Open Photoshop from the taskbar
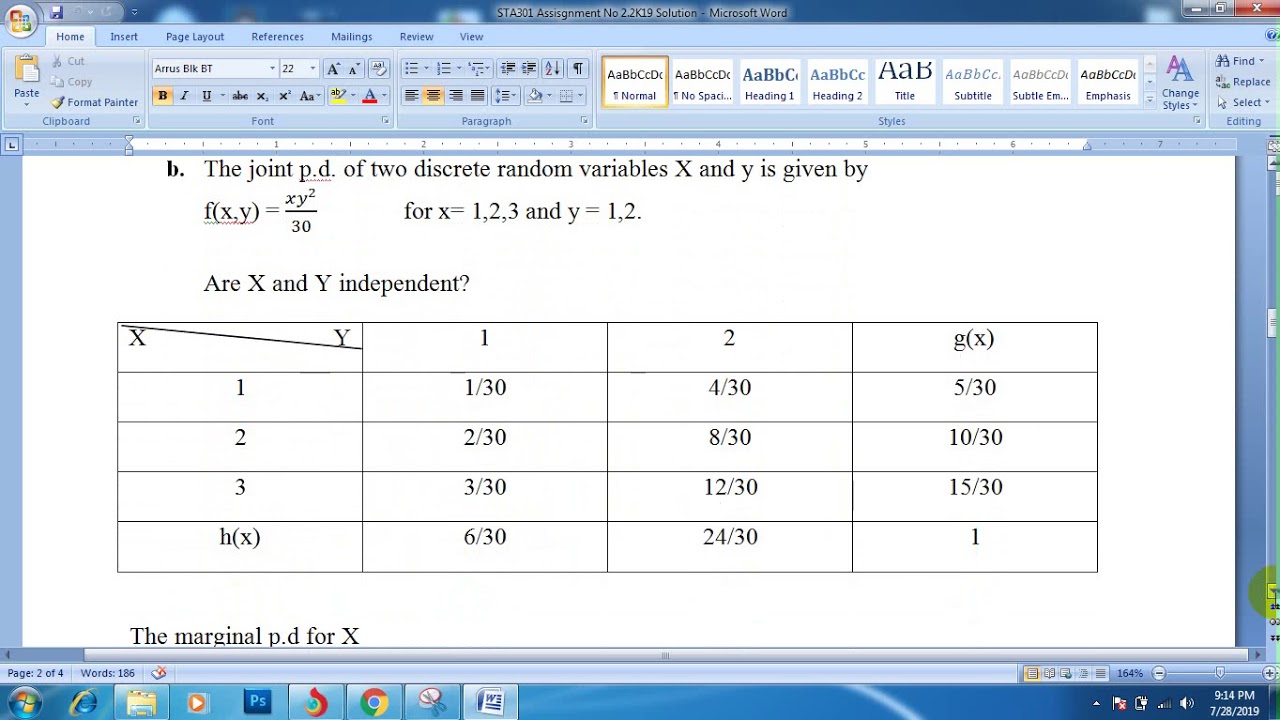This screenshot has width=1280, height=720. tap(258, 702)
